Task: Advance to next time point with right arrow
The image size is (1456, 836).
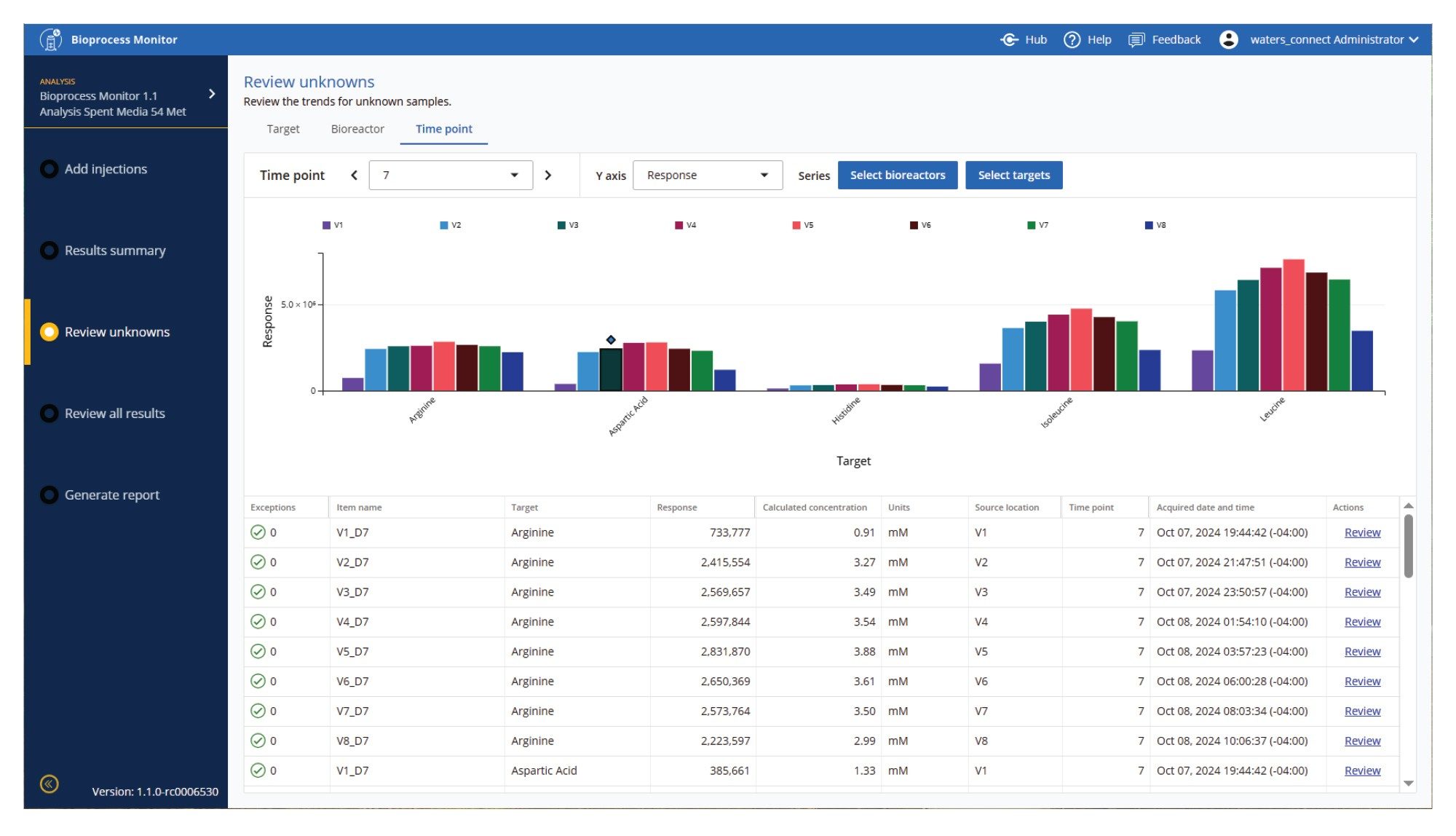Action: pos(548,175)
